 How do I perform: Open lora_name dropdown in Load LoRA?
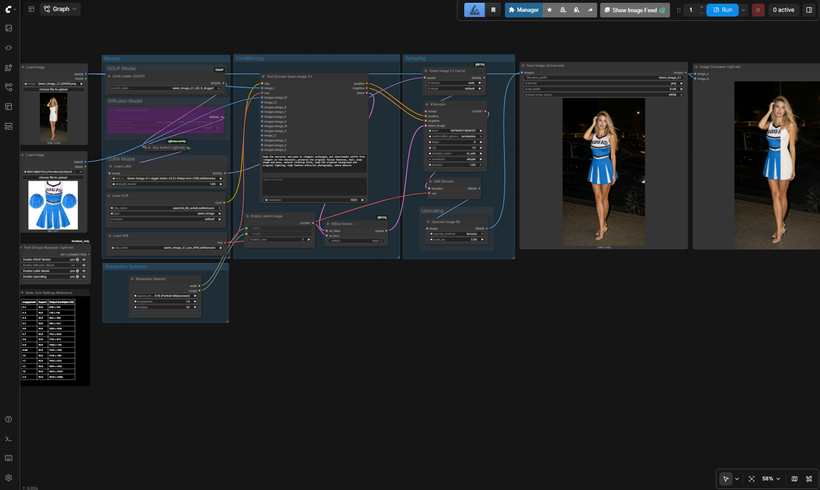pos(166,178)
